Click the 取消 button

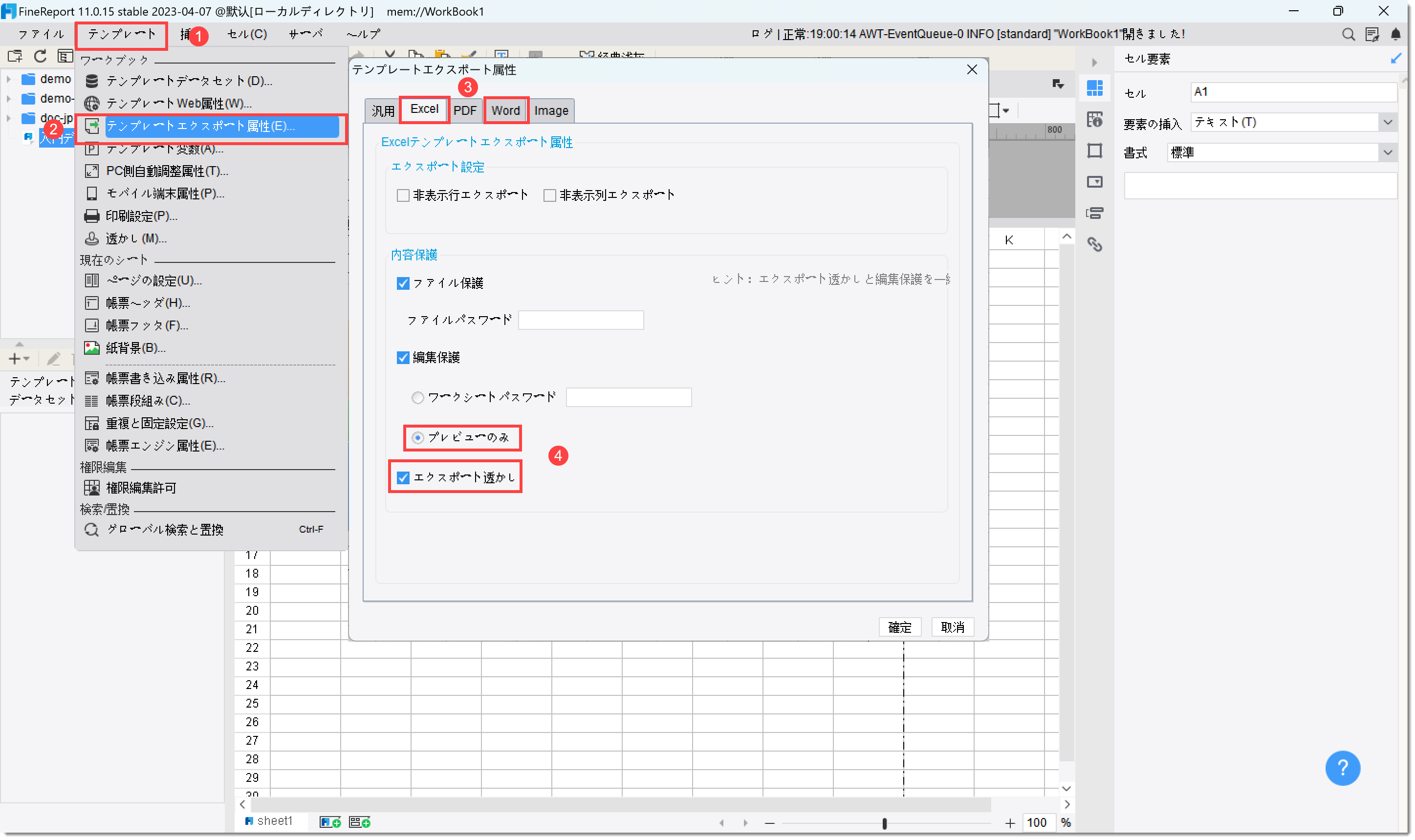tap(953, 627)
